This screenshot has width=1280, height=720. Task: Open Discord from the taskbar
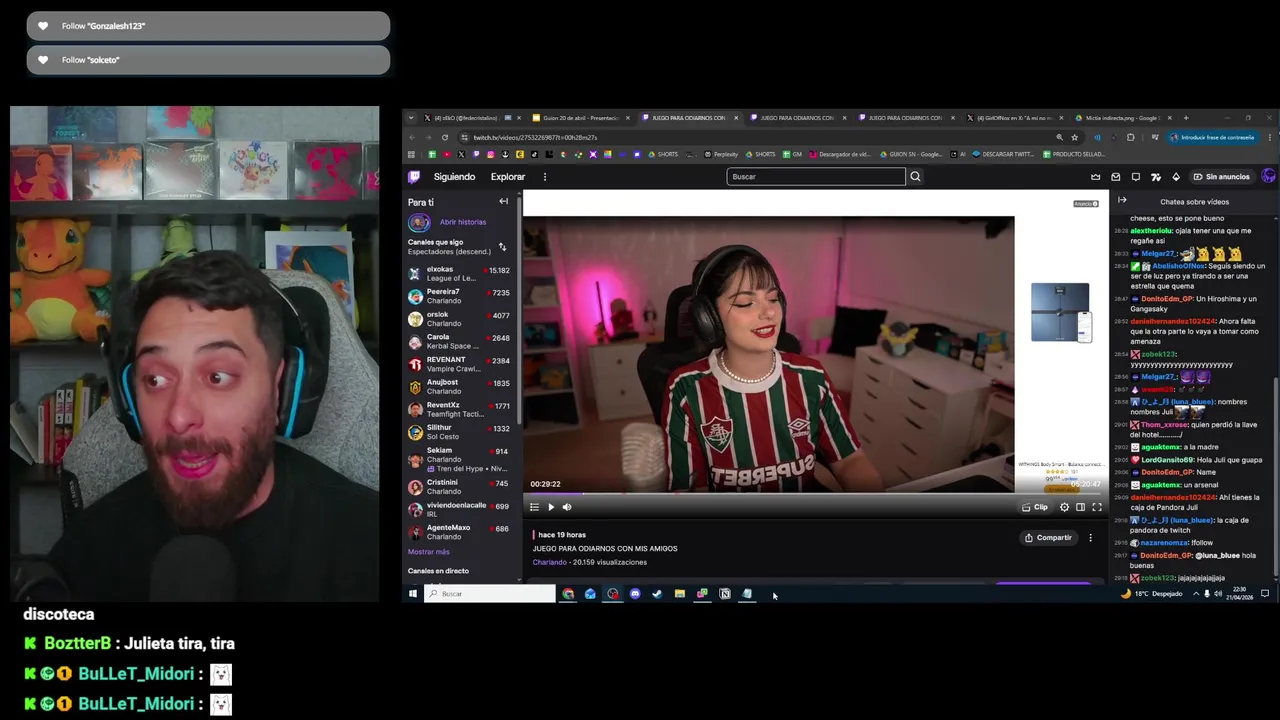(x=635, y=594)
